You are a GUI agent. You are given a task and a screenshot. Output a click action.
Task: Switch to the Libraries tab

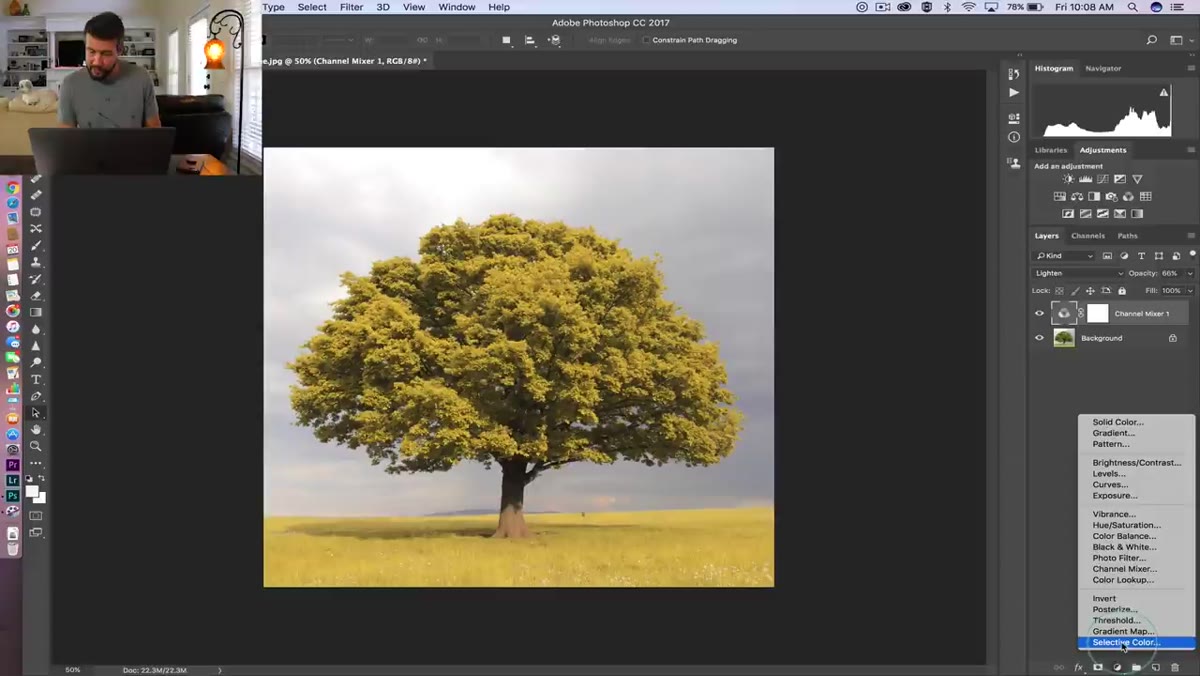coord(1051,150)
